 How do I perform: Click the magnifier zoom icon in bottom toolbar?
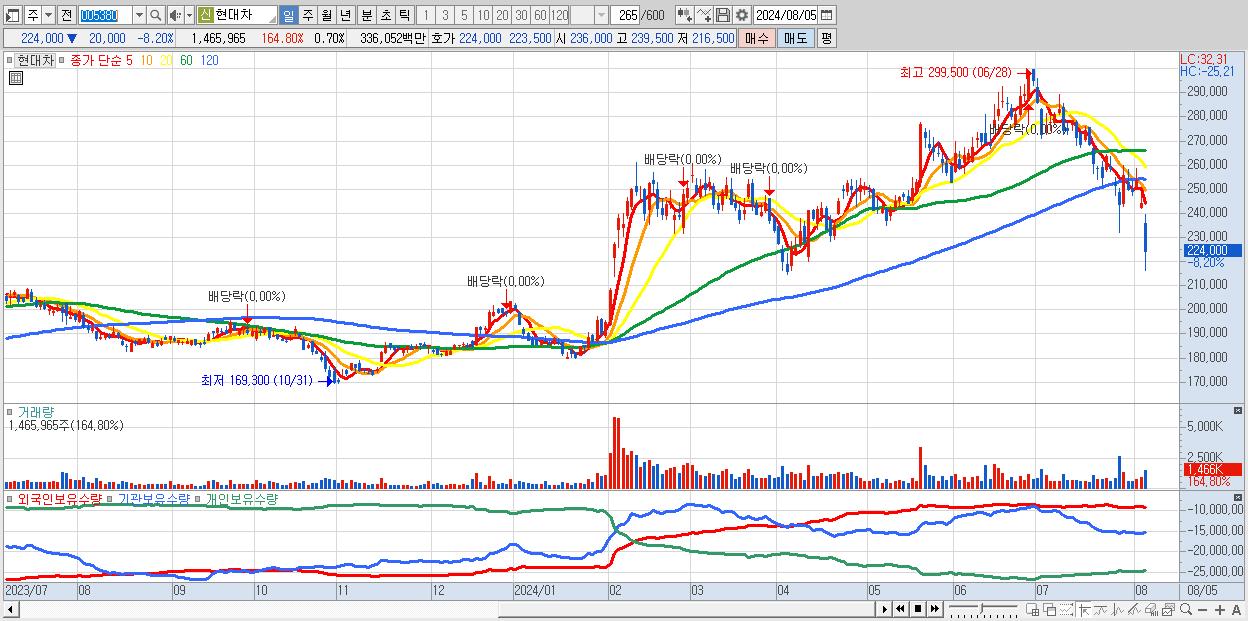click(1185, 609)
